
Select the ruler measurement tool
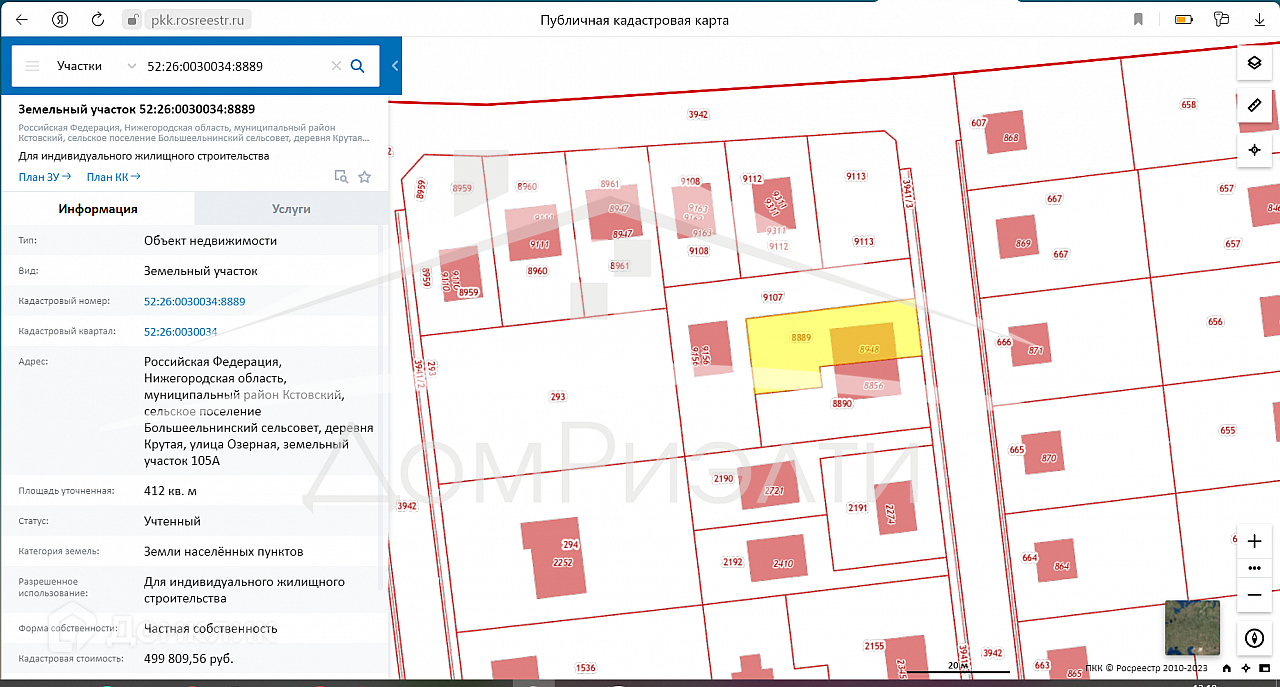[x=1254, y=105]
